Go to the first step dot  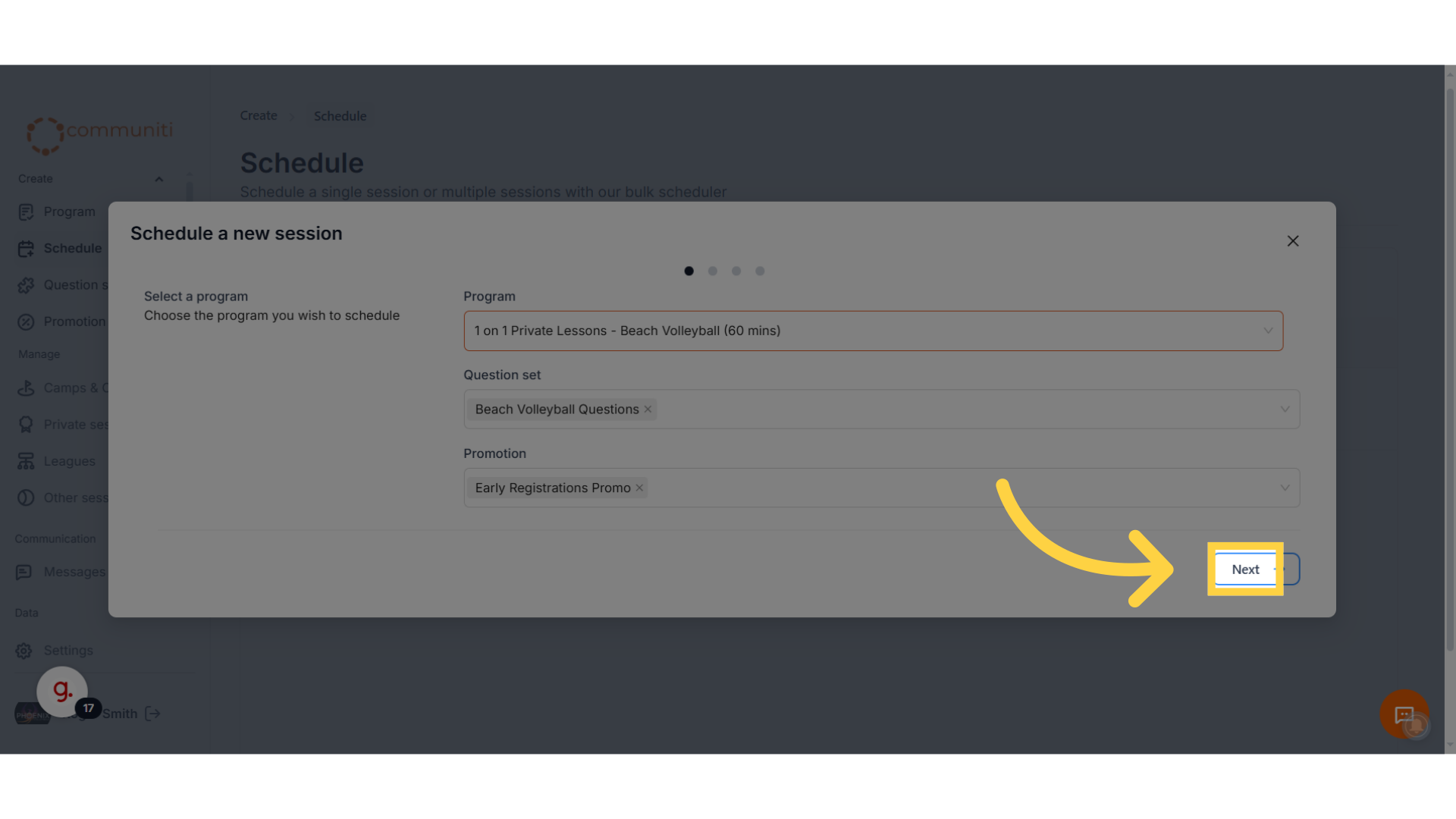pyautogui.click(x=689, y=271)
